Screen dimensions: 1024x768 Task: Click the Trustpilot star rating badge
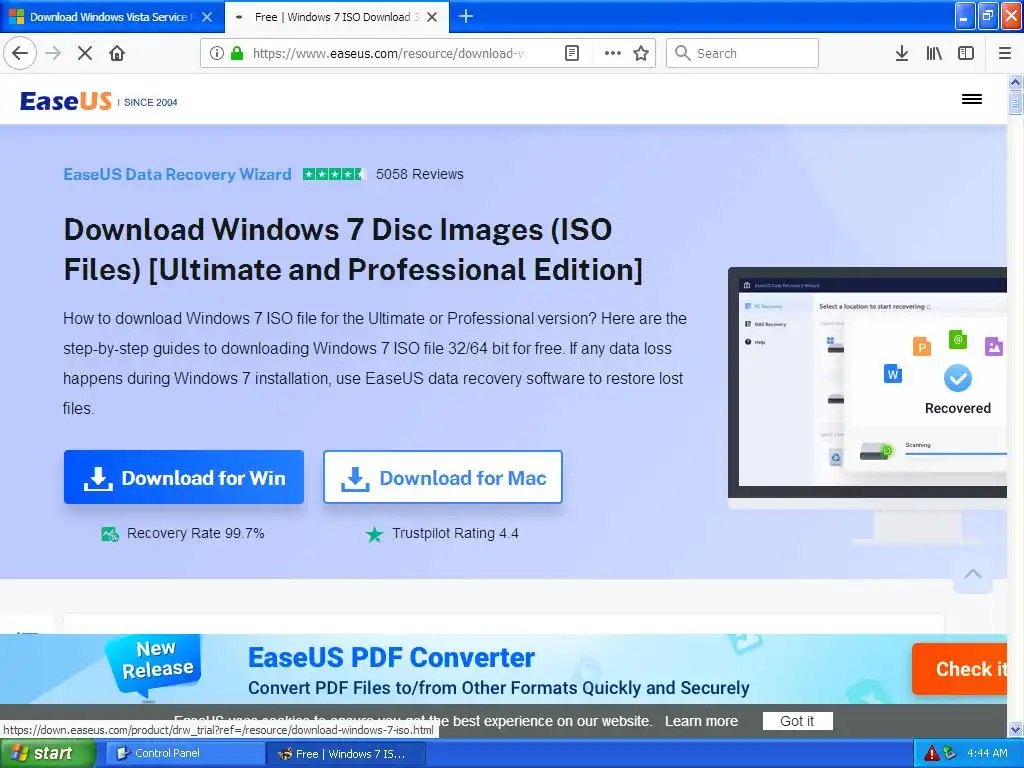[334, 174]
